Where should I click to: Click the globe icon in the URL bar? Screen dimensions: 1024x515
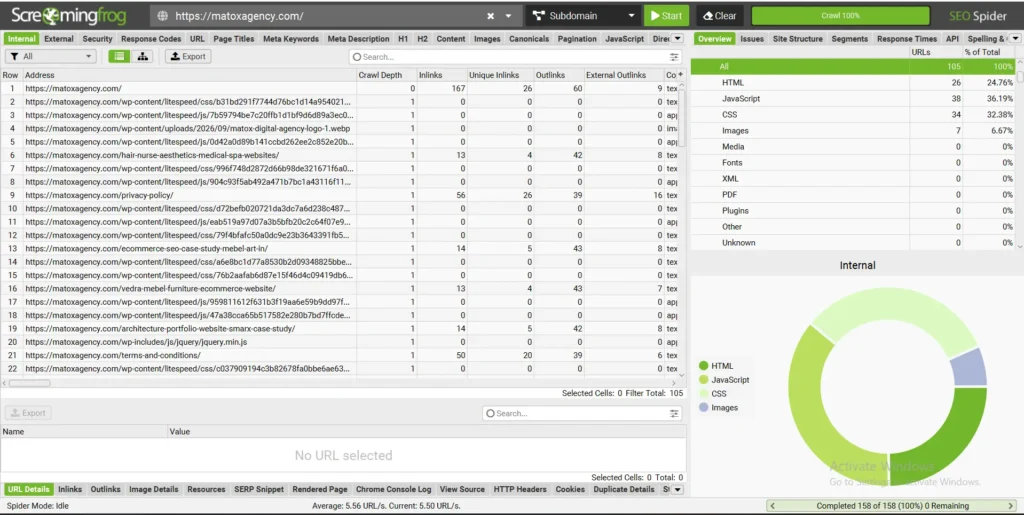(x=163, y=16)
